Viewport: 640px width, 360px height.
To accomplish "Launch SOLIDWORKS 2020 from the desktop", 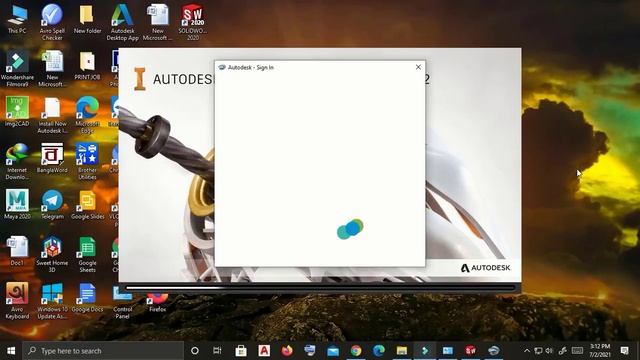I will [x=193, y=22].
